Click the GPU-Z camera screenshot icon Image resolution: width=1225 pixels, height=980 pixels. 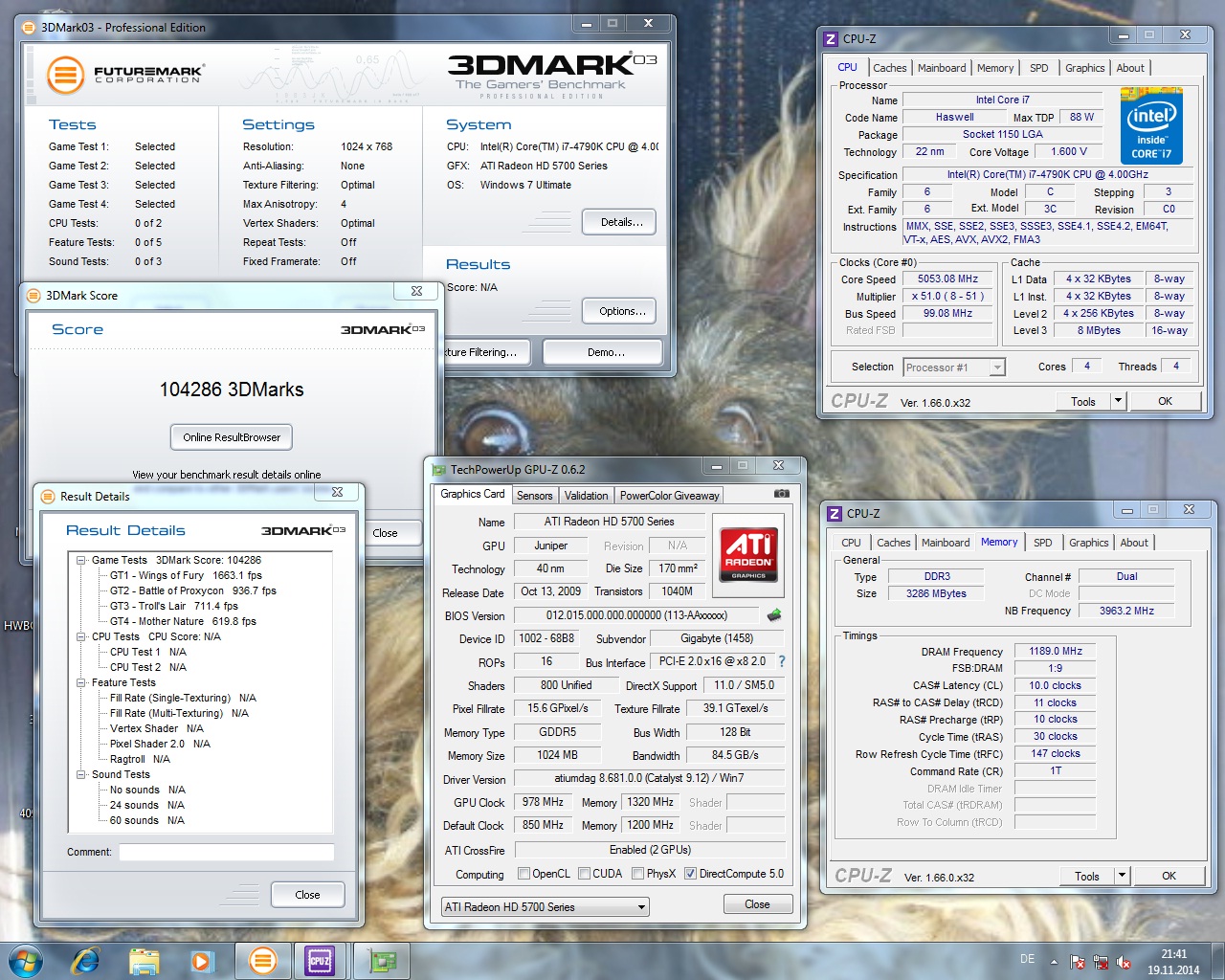[x=782, y=494]
